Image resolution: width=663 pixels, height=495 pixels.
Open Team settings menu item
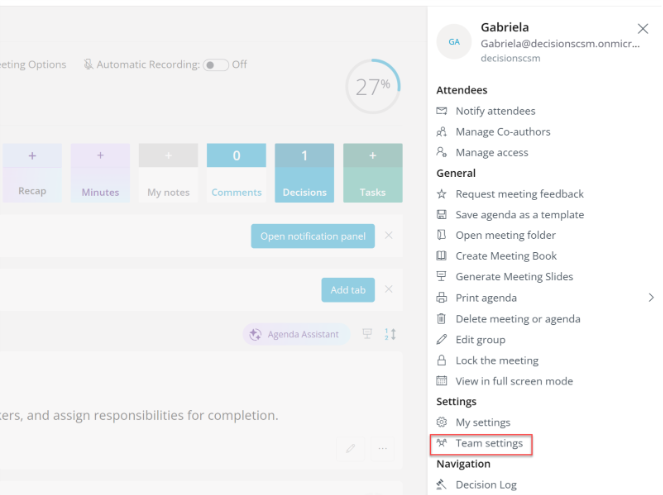[489, 443]
